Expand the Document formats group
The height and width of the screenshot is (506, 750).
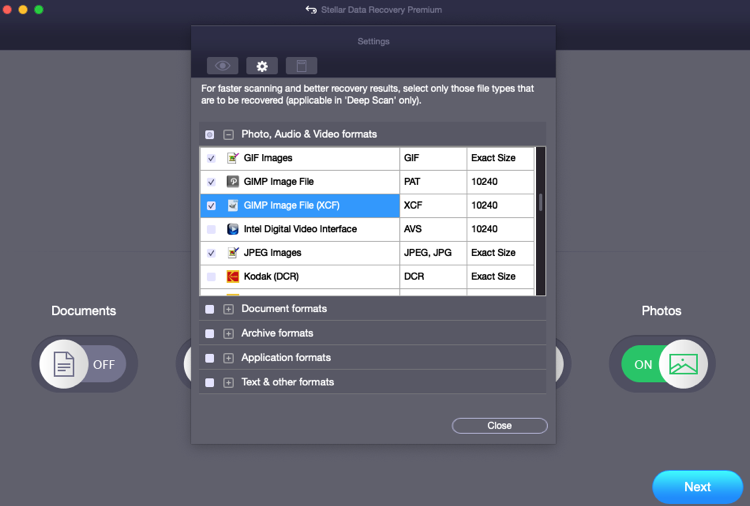tap(229, 309)
